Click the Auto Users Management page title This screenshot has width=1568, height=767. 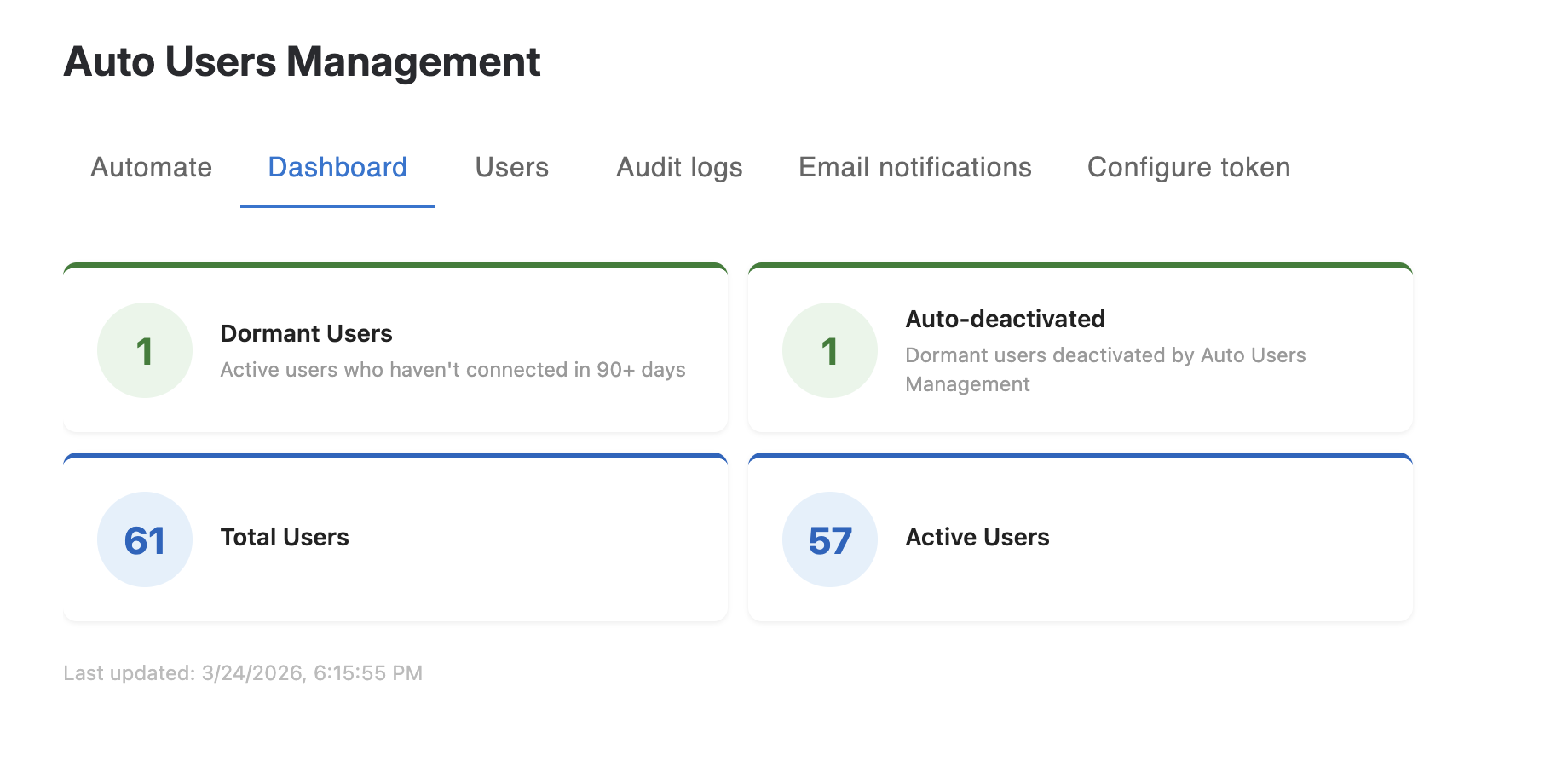click(303, 61)
